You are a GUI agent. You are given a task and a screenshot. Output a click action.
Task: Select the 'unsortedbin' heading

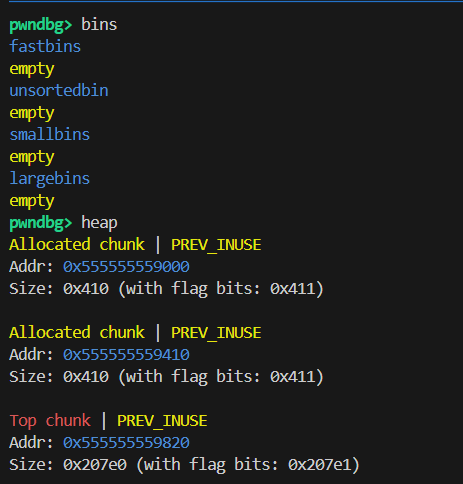point(59,91)
